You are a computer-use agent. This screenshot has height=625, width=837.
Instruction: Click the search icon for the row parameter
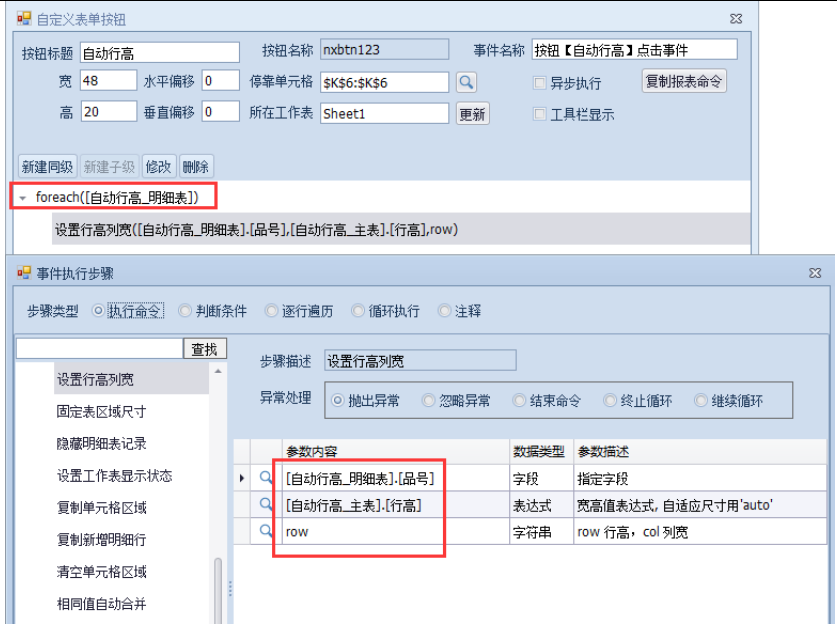coord(266,532)
